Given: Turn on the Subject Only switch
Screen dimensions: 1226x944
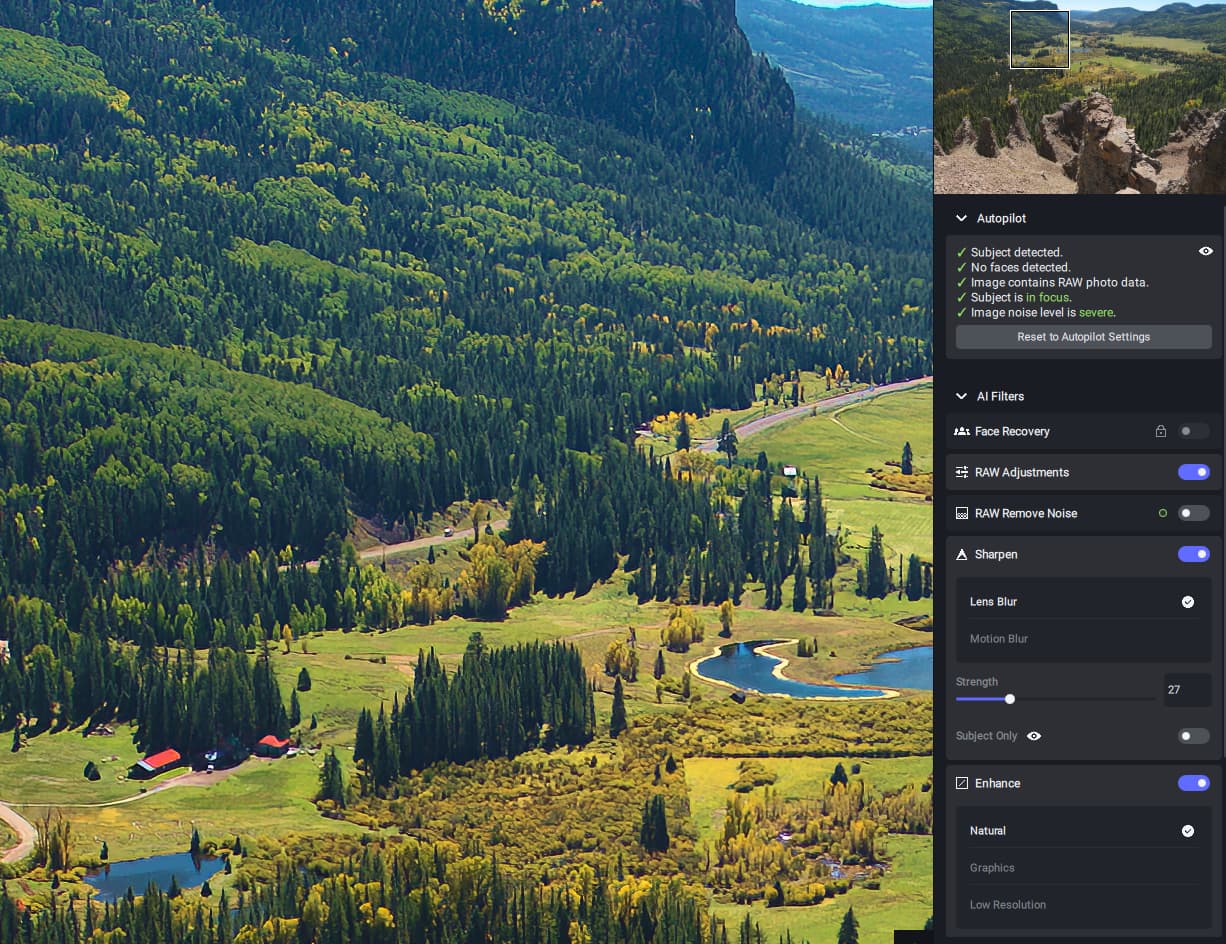Looking at the screenshot, I should coord(1193,736).
